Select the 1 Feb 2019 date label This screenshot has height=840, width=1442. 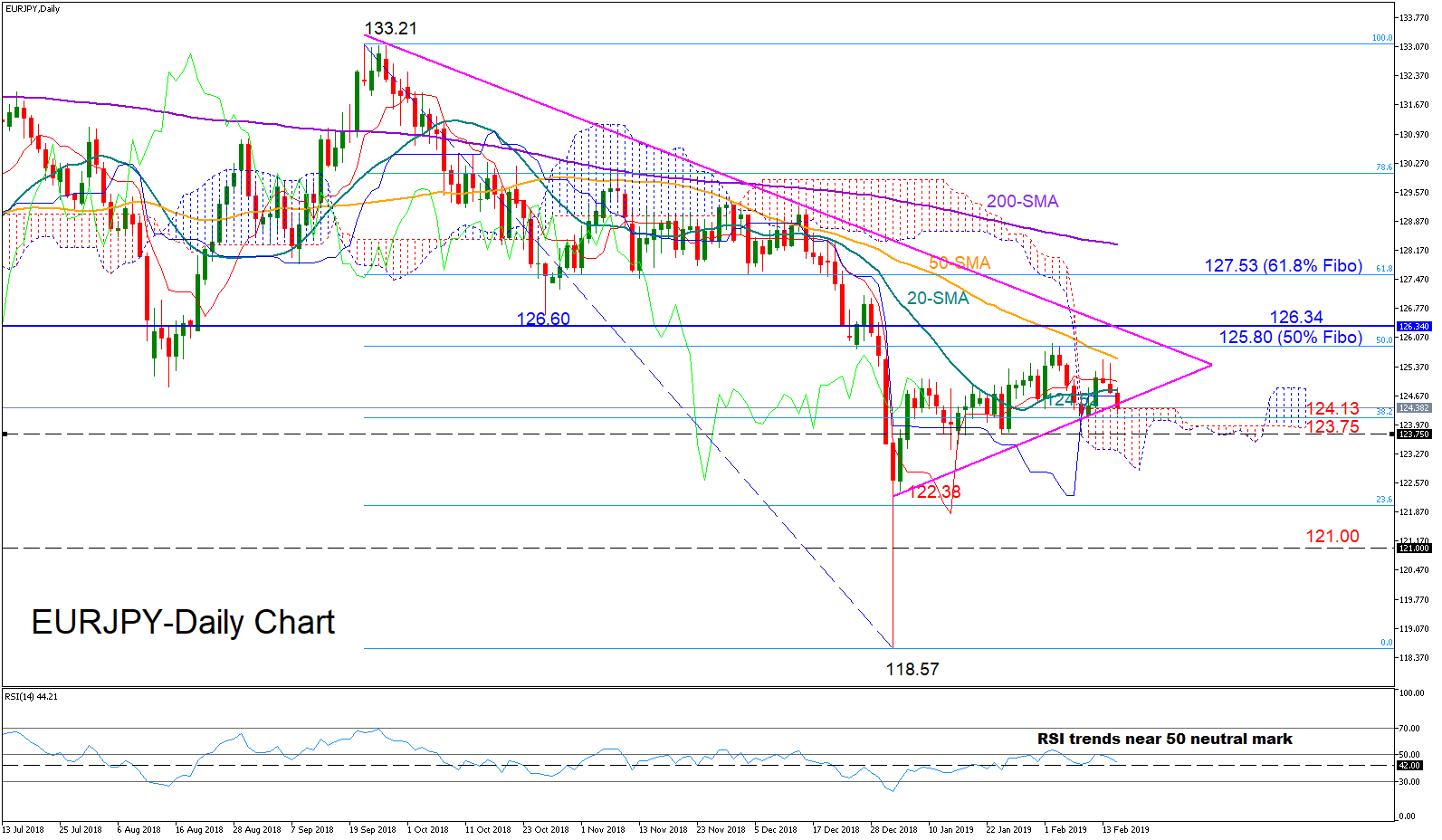pyautogui.click(x=1065, y=829)
